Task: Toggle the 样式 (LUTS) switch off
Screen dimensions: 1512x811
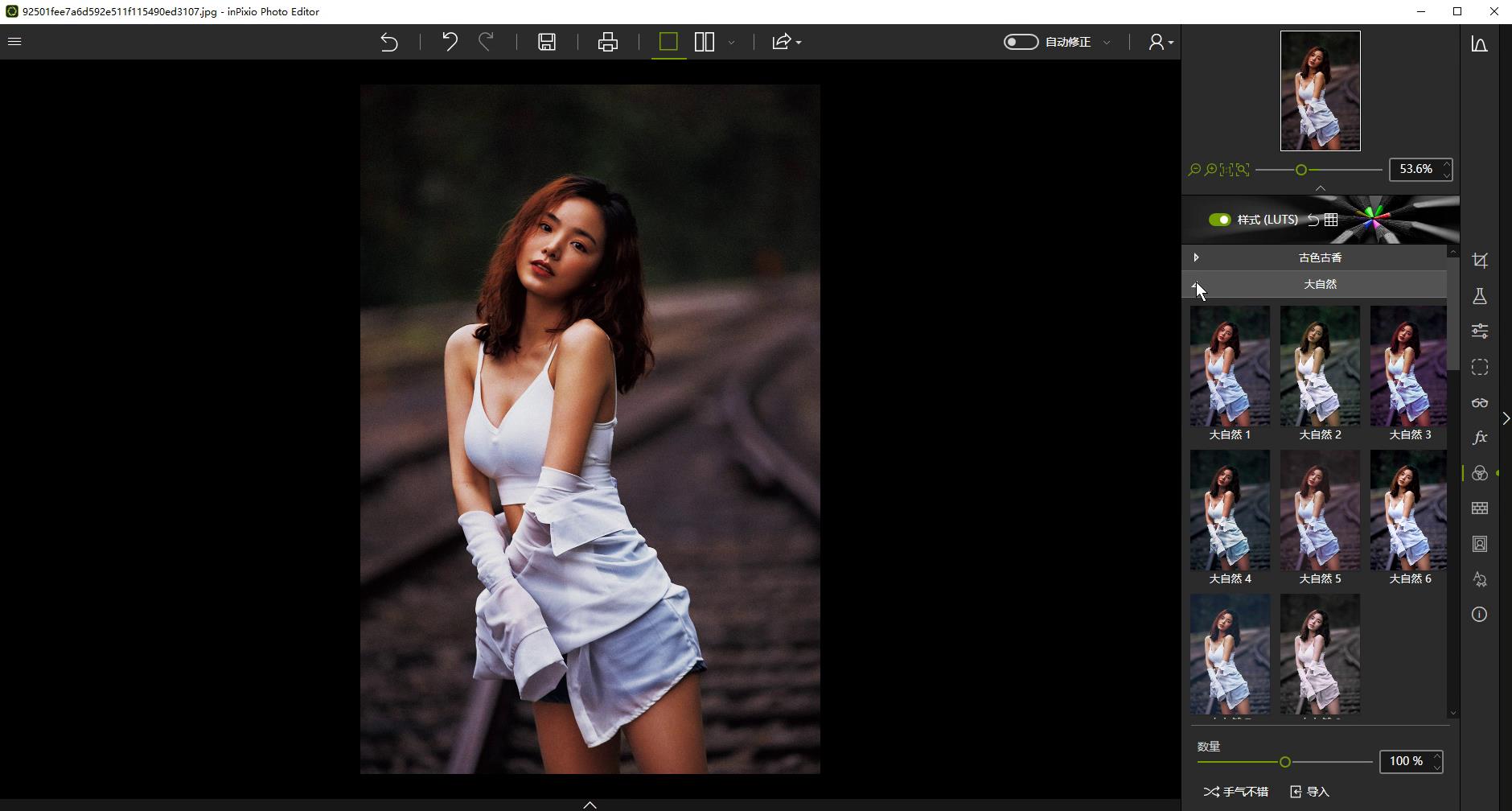Action: (1219, 220)
